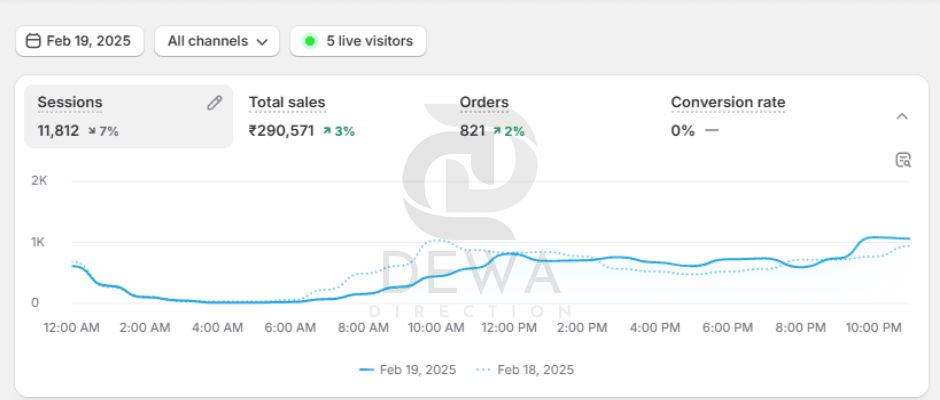Click the calendar icon beside Feb 19, 2025
Image resolution: width=940 pixels, height=400 pixels.
coord(33,41)
